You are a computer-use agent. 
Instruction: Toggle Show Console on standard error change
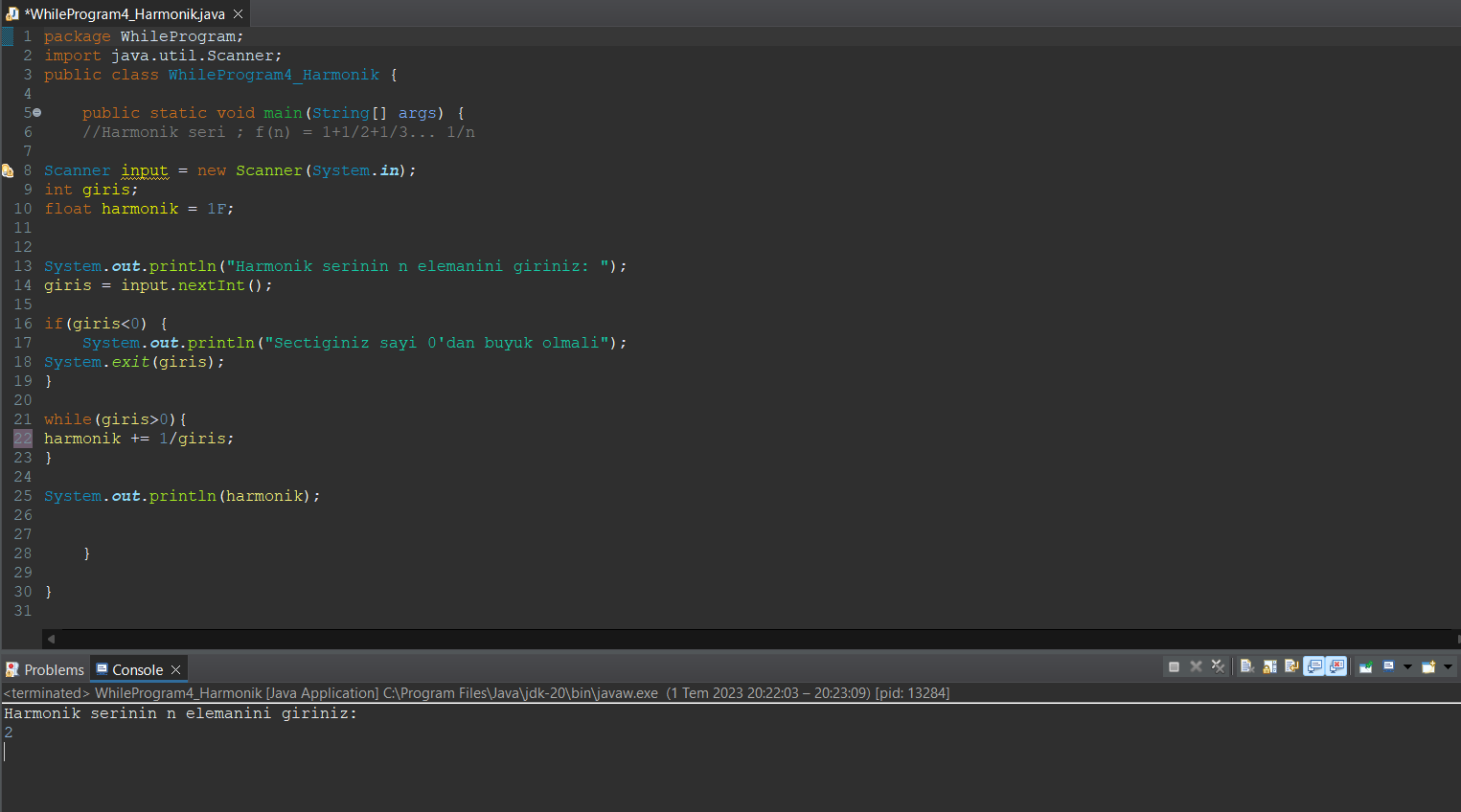[x=1336, y=666]
